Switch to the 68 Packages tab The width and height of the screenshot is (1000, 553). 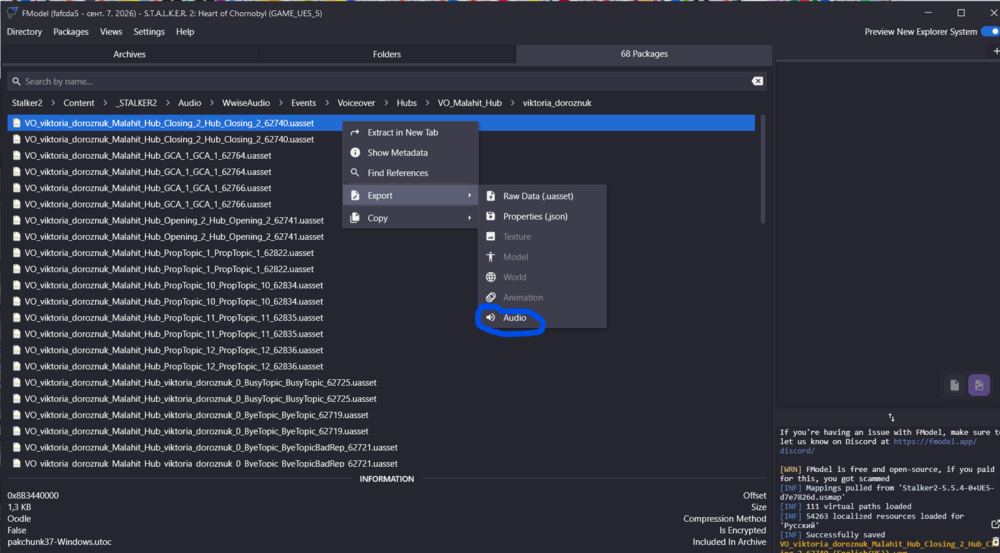644,54
